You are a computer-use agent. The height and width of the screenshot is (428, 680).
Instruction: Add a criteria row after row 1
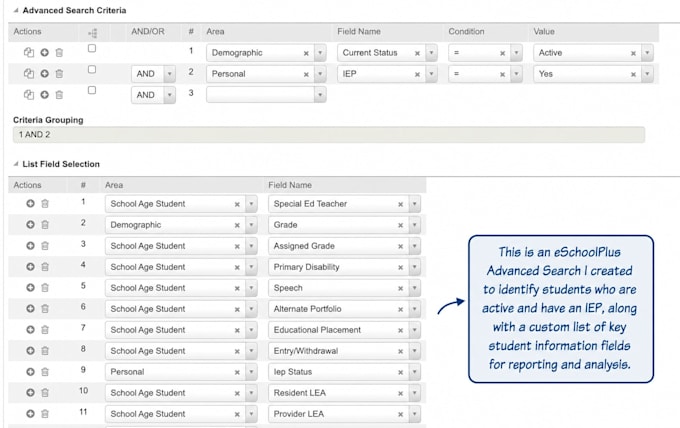tap(44, 52)
